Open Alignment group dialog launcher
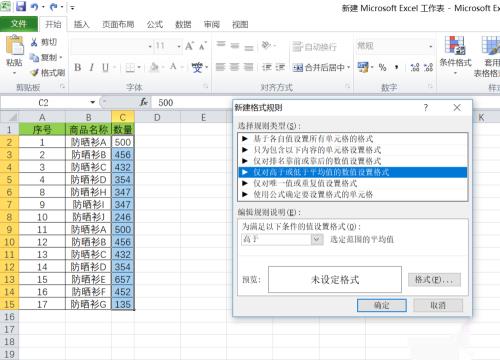500x360 pixels. click(347, 87)
